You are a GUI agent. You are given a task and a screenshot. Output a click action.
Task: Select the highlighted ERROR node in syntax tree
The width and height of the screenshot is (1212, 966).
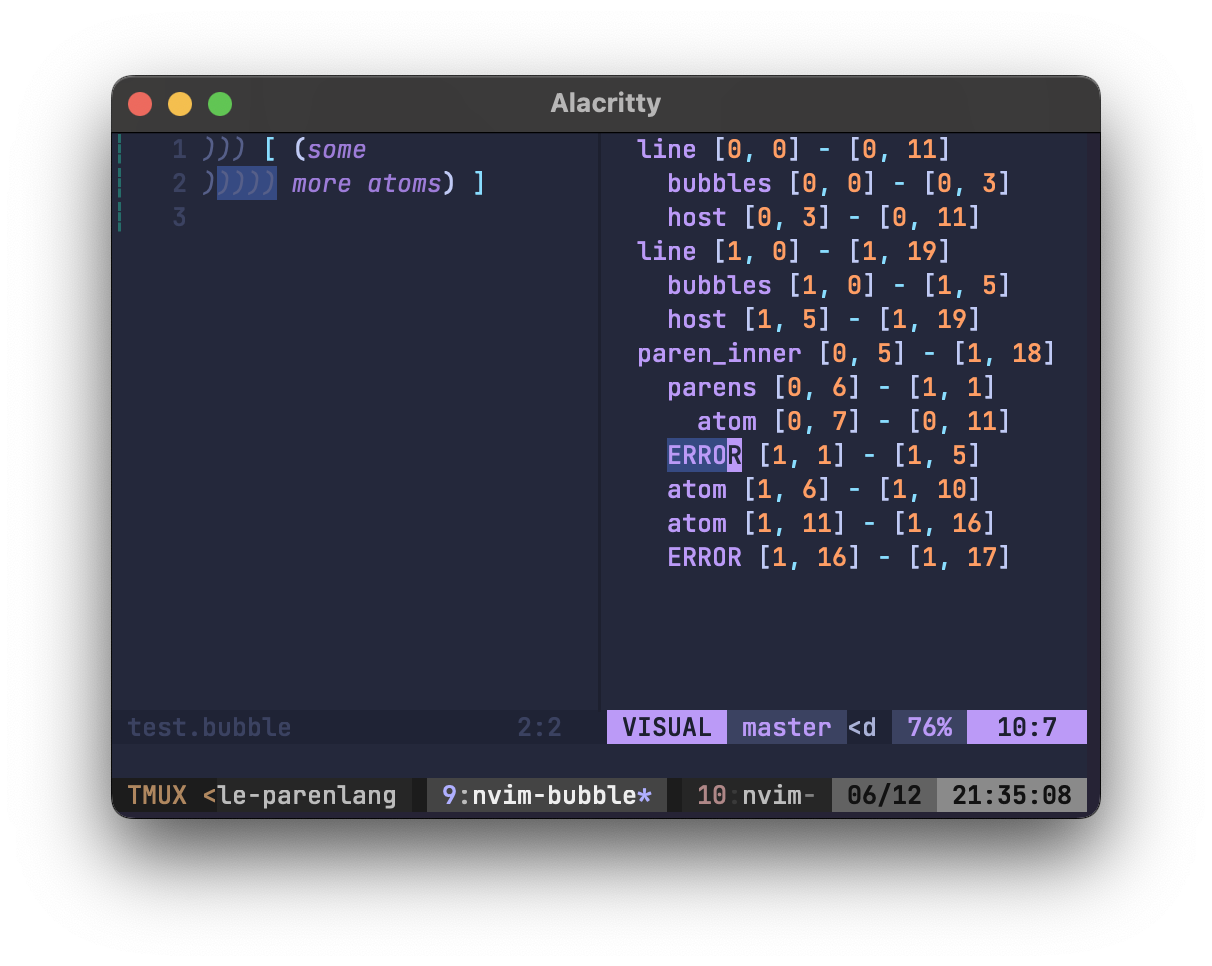pos(704,455)
